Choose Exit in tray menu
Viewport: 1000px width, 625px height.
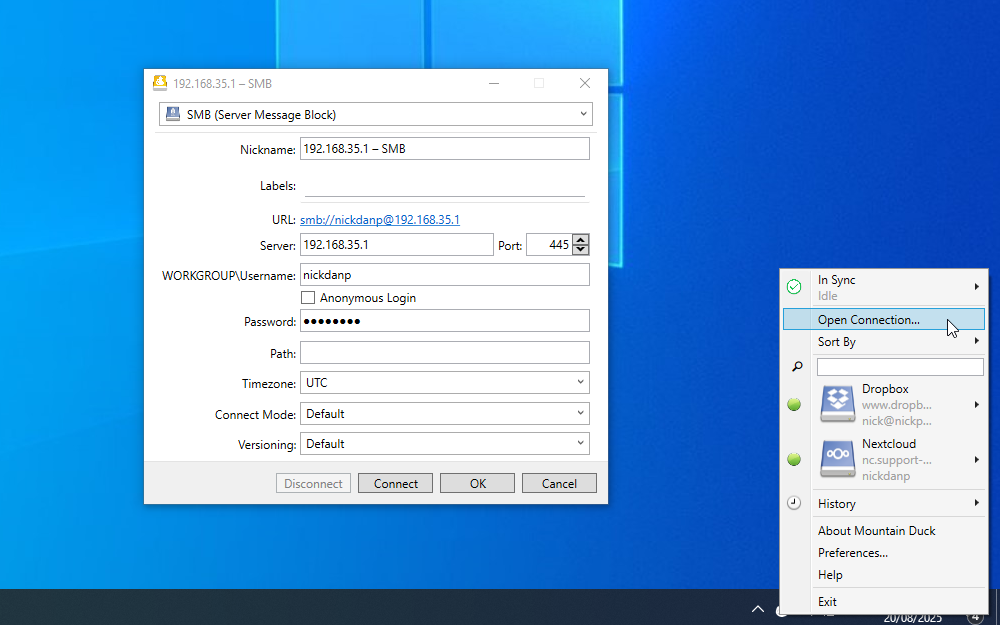[x=827, y=601]
